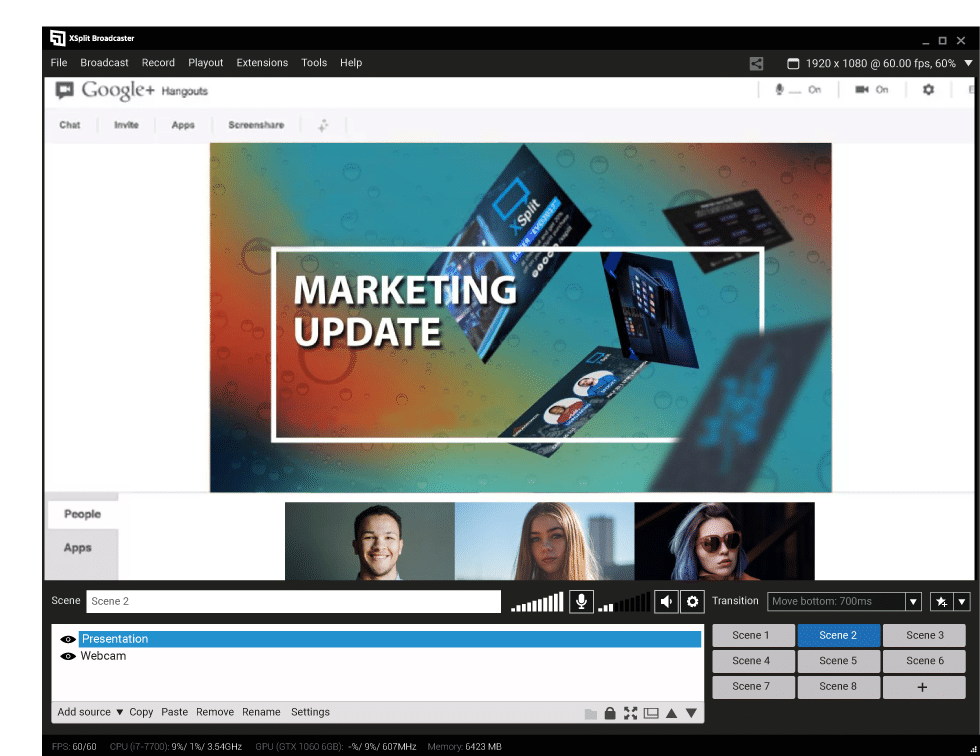Viewport: 980px width, 756px height.
Task: Switch to Scene 3
Action: point(924,635)
